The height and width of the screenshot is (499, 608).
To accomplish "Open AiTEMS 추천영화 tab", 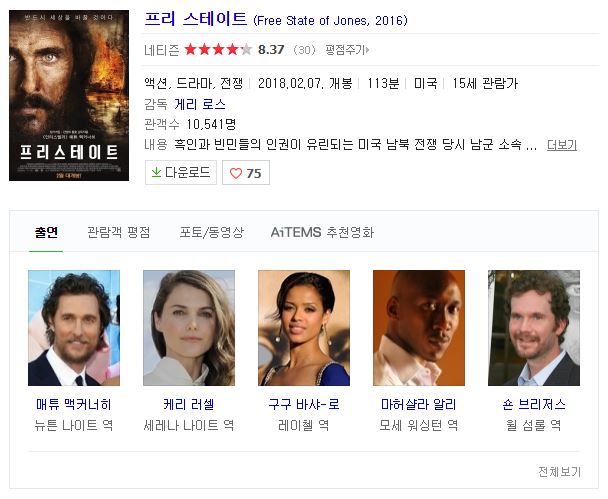I will (x=322, y=232).
